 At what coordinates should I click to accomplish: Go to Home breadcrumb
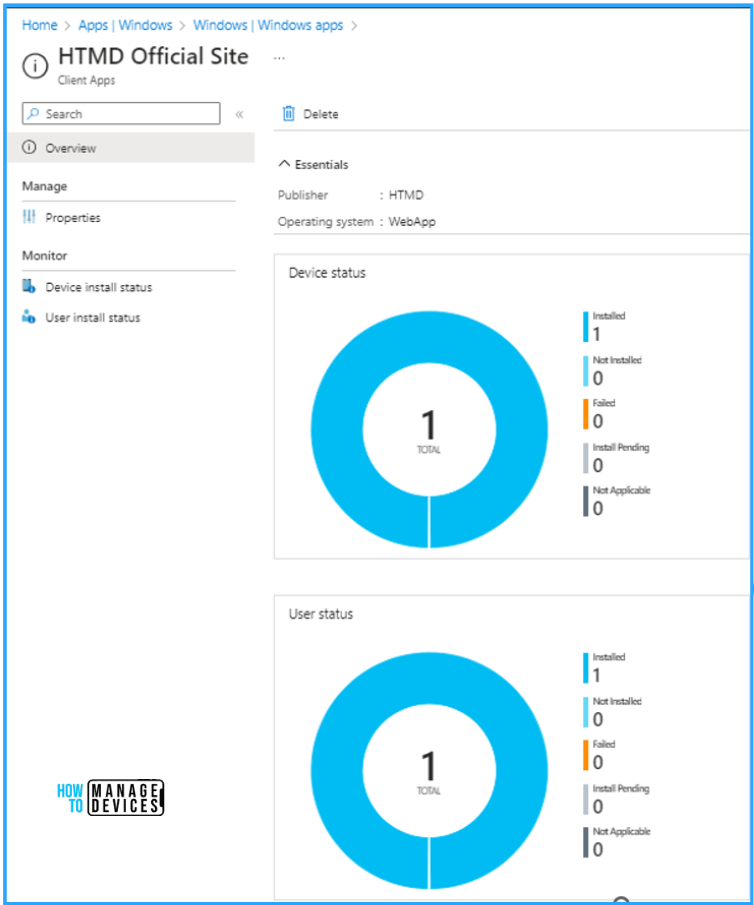(40, 25)
